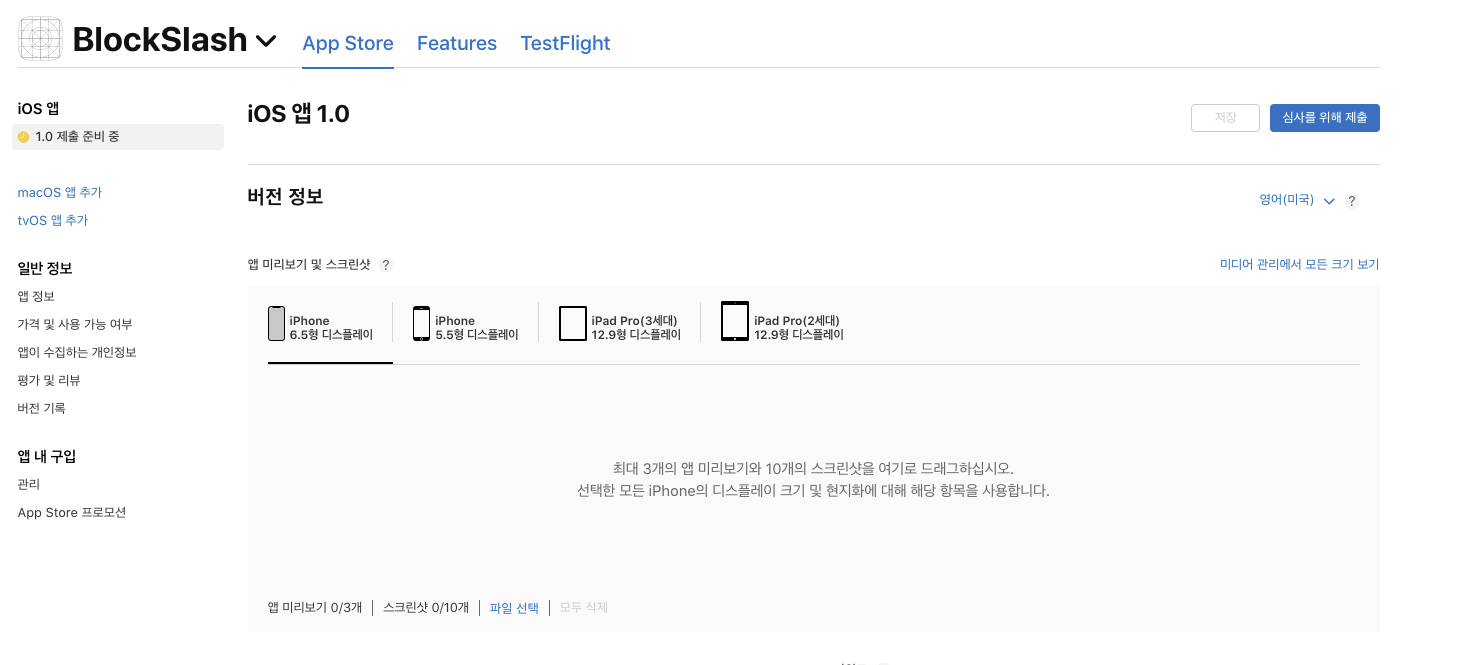Click the iPhone 6.5형 device icon
The image size is (1460, 665).
[x=277, y=324]
